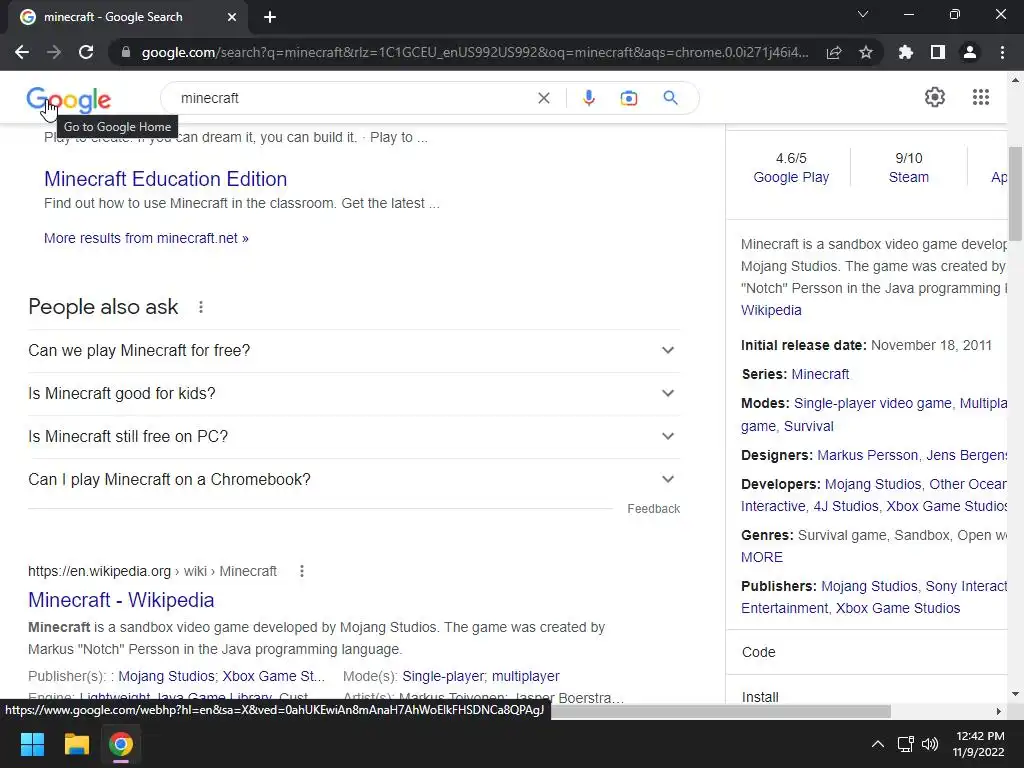Click 'More results from minecraft.net' link
This screenshot has width=1024, height=768.
pyautogui.click(x=146, y=238)
